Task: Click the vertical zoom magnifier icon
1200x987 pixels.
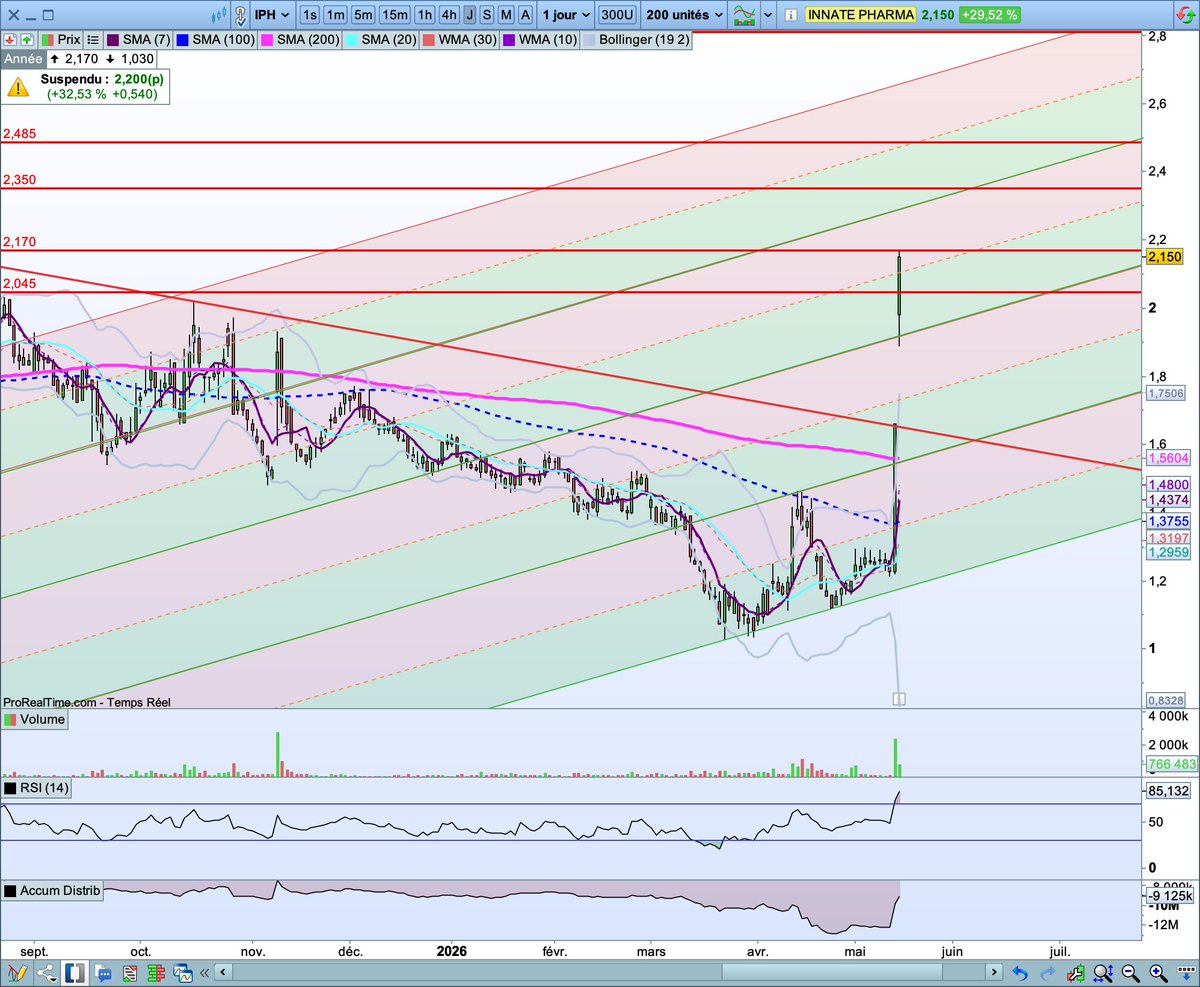Action: pyautogui.click(x=1103, y=973)
